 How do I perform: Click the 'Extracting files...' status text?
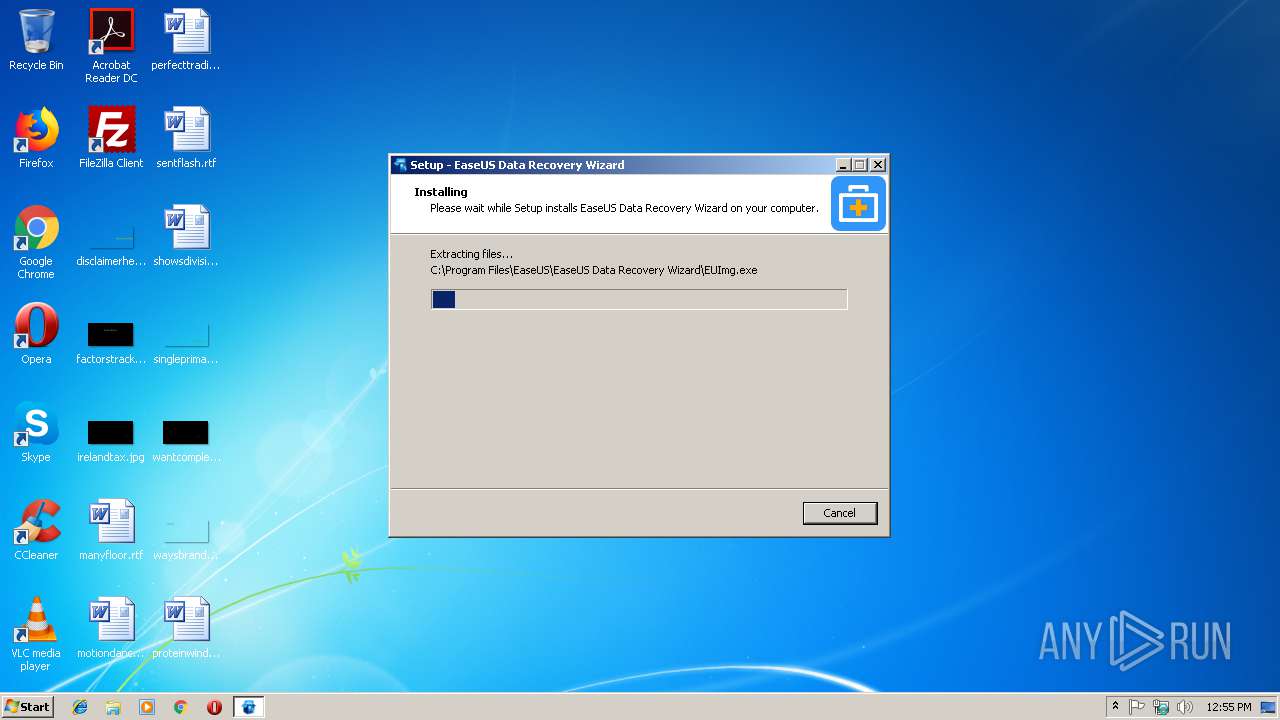471,254
